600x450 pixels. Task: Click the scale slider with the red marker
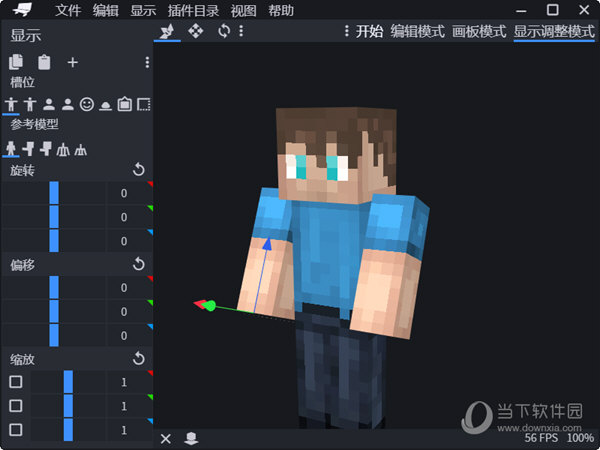[x=68, y=382]
